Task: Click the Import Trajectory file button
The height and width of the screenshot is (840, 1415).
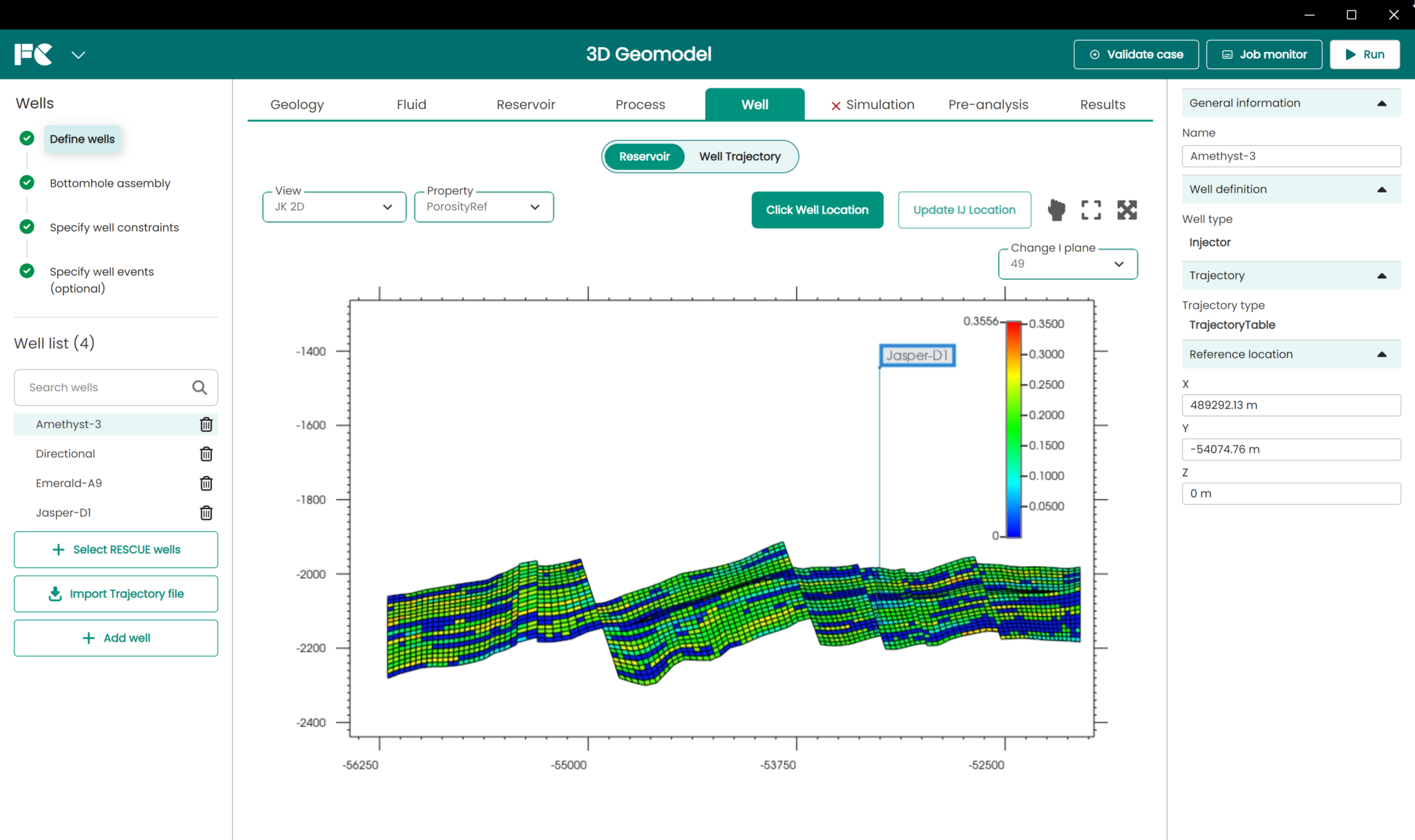Action: click(116, 594)
